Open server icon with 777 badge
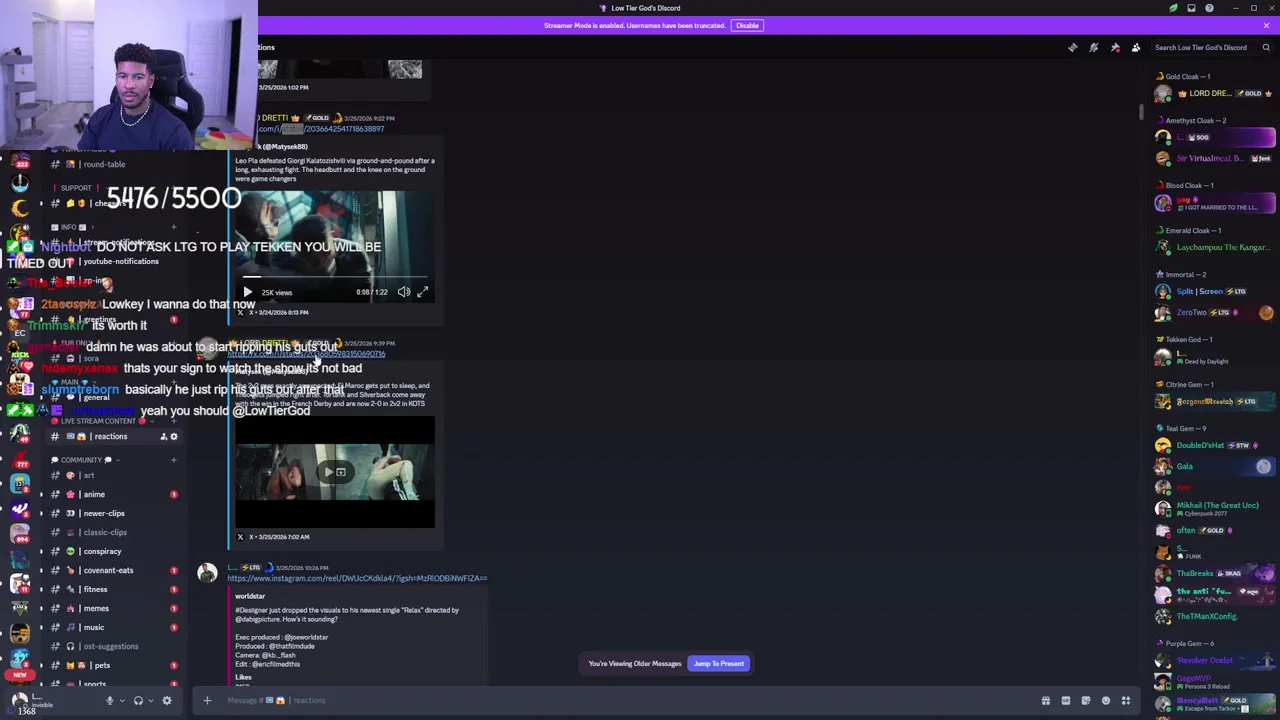This screenshot has height=720, width=1280. point(20,458)
